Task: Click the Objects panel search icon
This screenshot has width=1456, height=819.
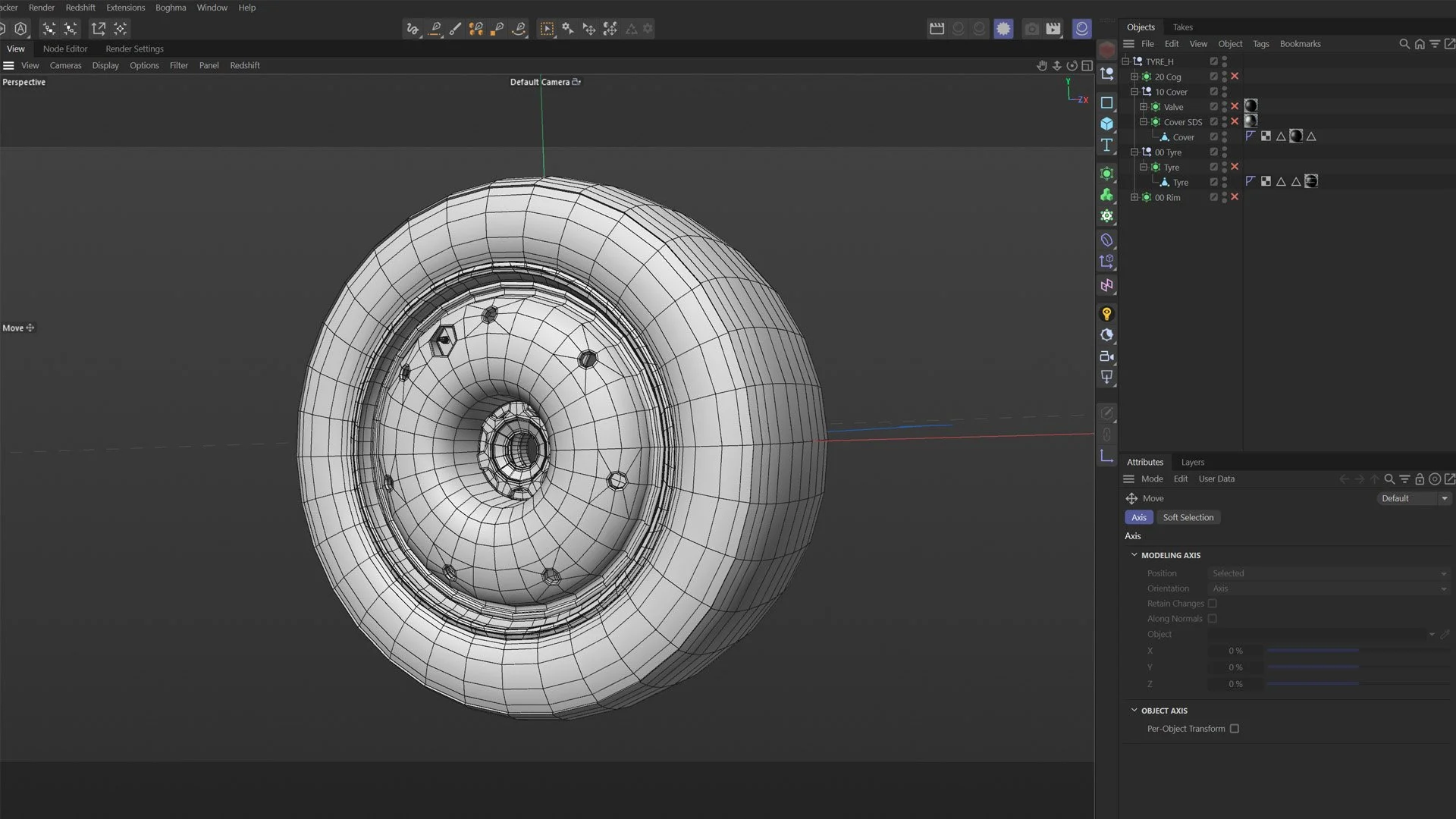Action: (1404, 44)
